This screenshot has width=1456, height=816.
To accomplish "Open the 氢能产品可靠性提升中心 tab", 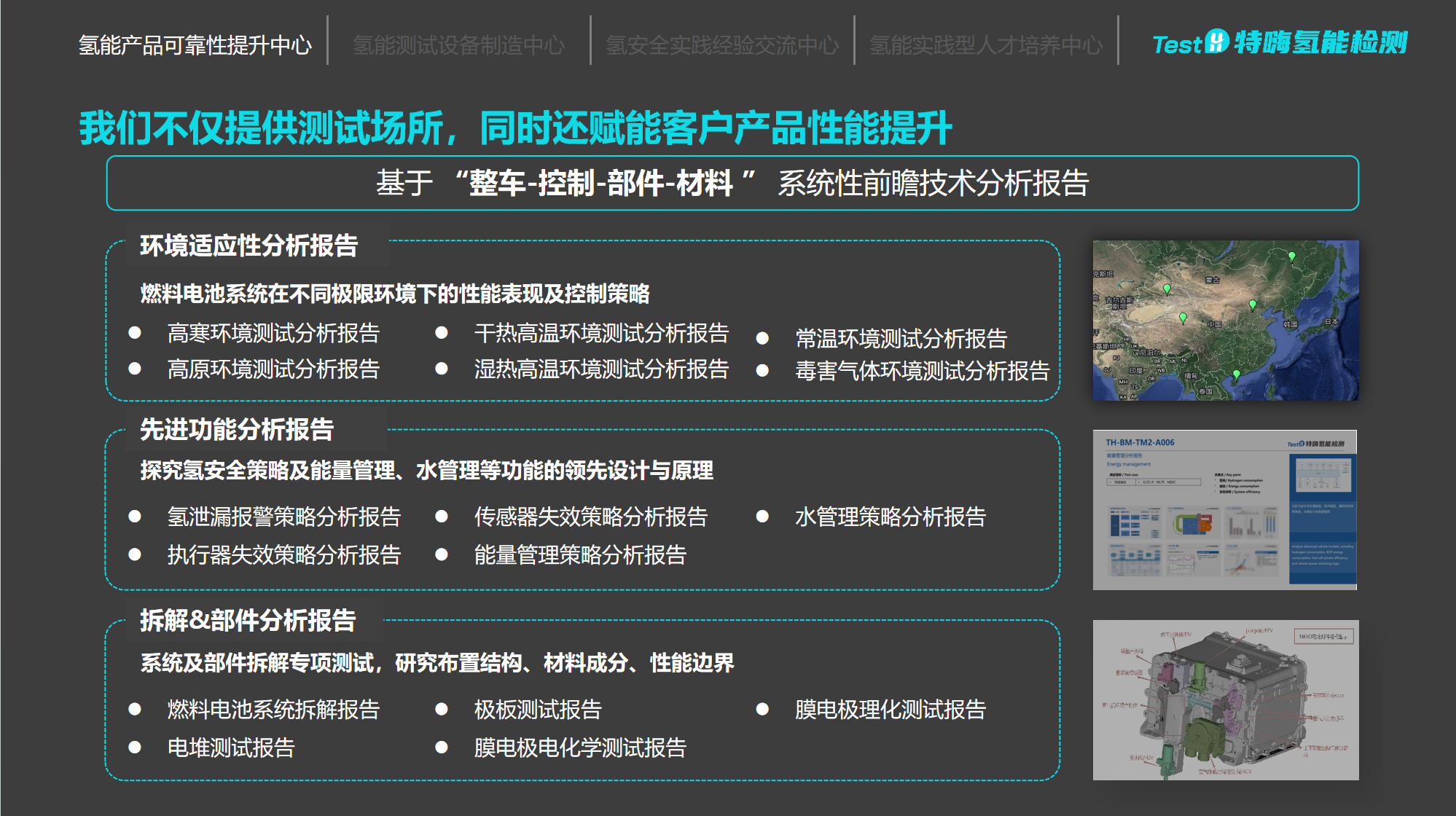I will point(195,45).
